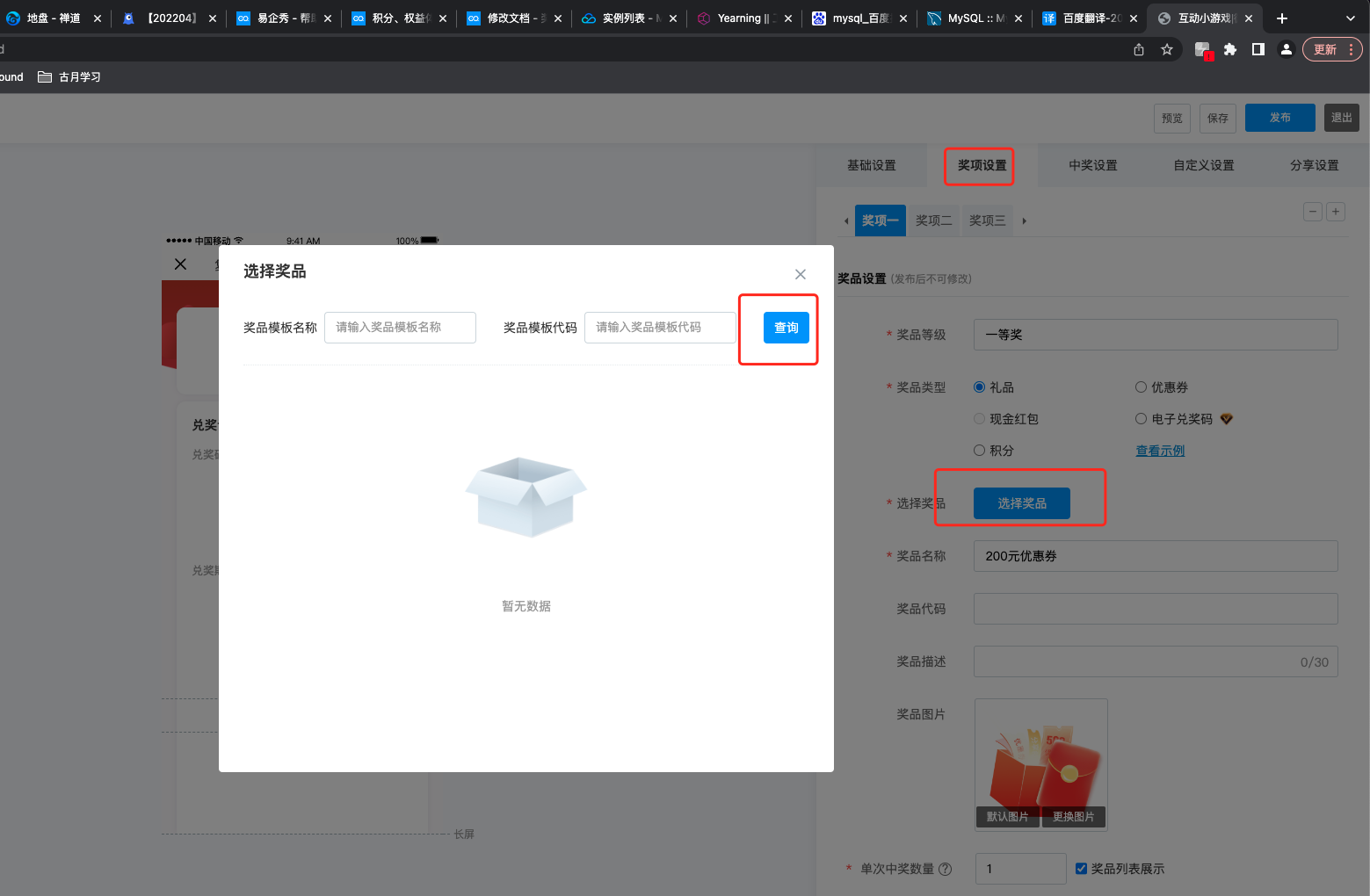Click the 奖品模板名称 input field

400,328
